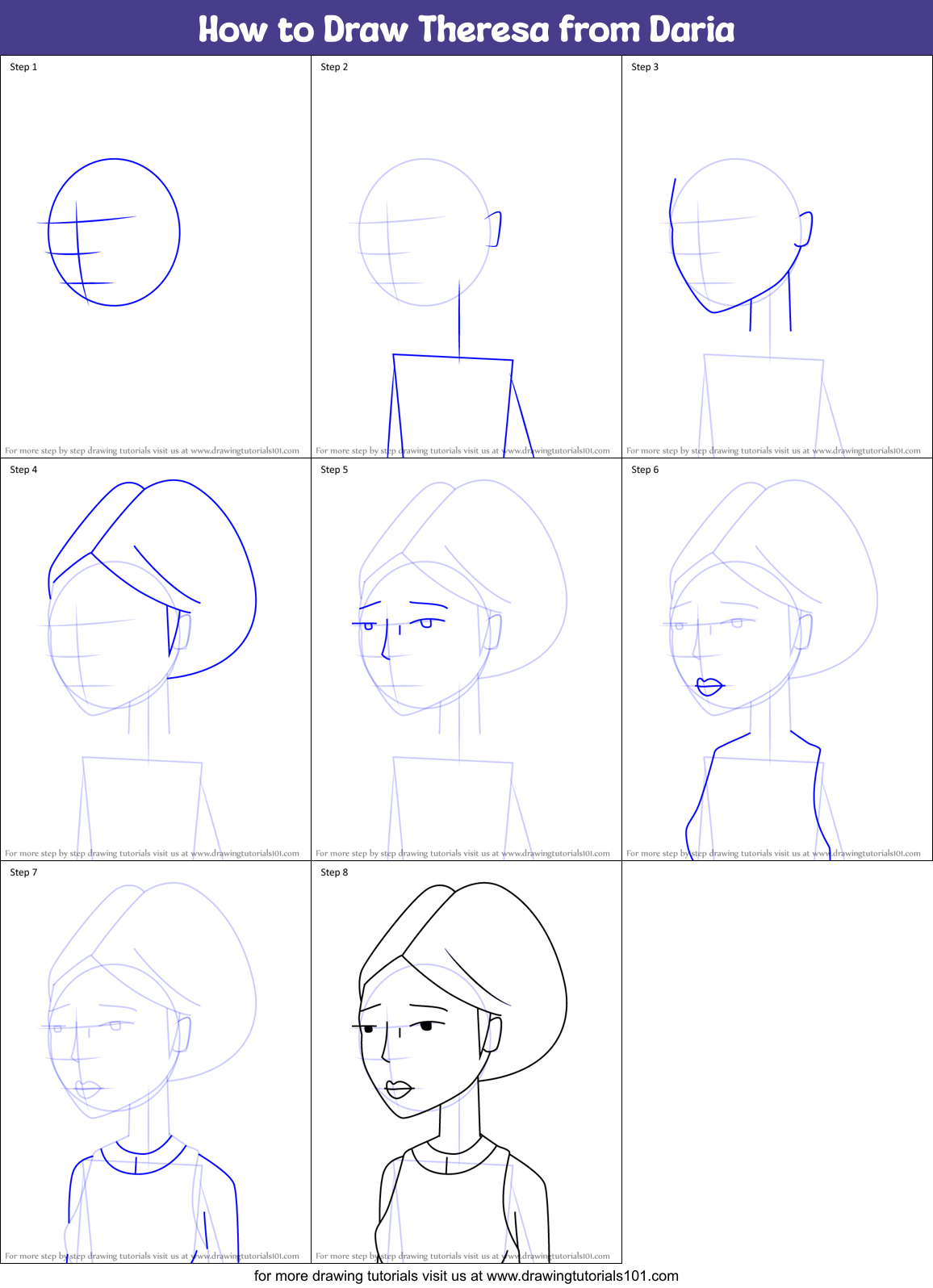Click the "Step 1" label

click(23, 67)
